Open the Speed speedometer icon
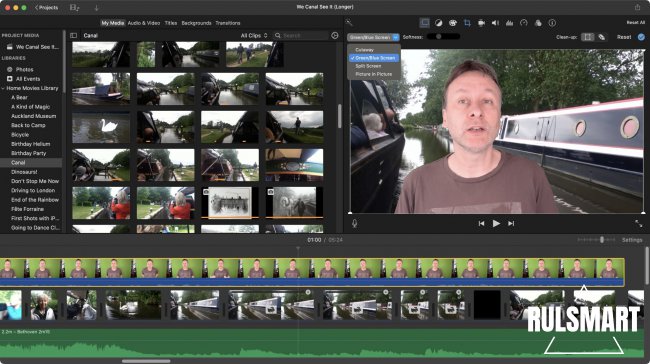Image resolution: width=650 pixels, height=364 pixels. click(524, 23)
